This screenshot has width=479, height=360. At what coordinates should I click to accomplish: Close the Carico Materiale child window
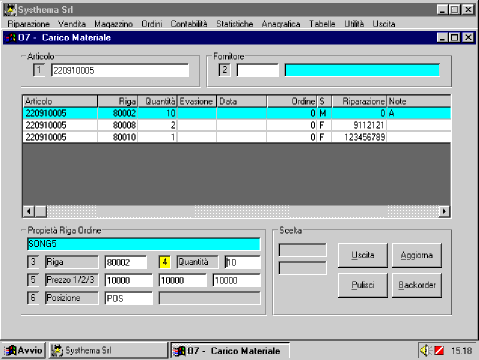[468, 37]
